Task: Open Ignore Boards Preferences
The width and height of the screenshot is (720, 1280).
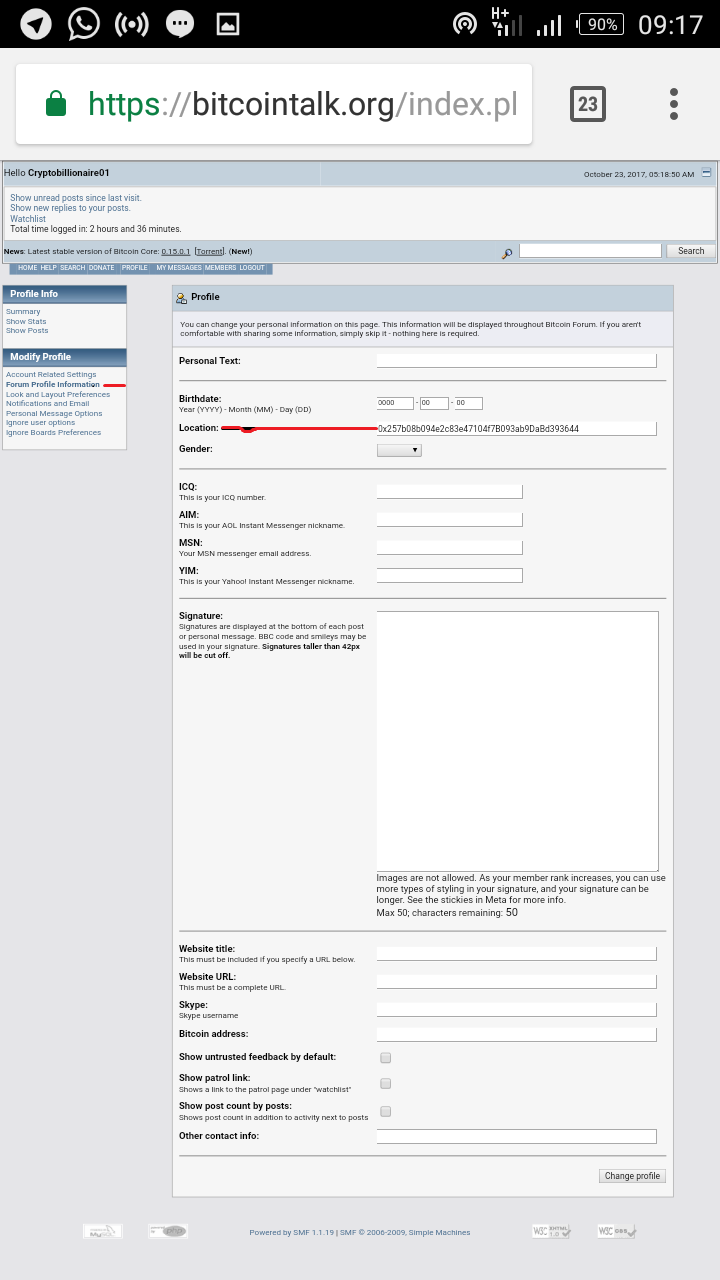Action: tap(53, 432)
